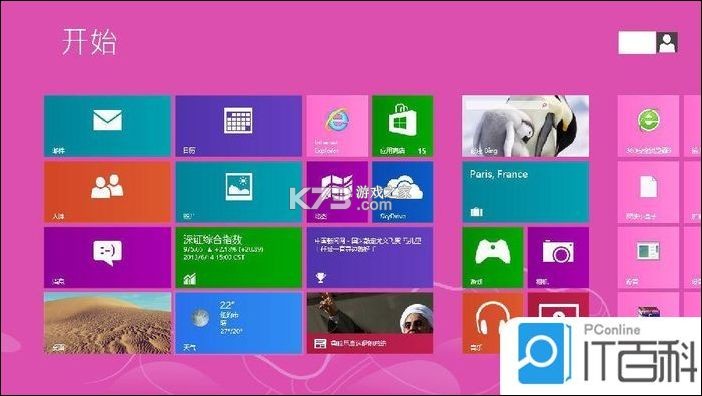The width and height of the screenshot is (702, 396).
Task: Click the briefcase icon on Travel tile
Action: (476, 212)
